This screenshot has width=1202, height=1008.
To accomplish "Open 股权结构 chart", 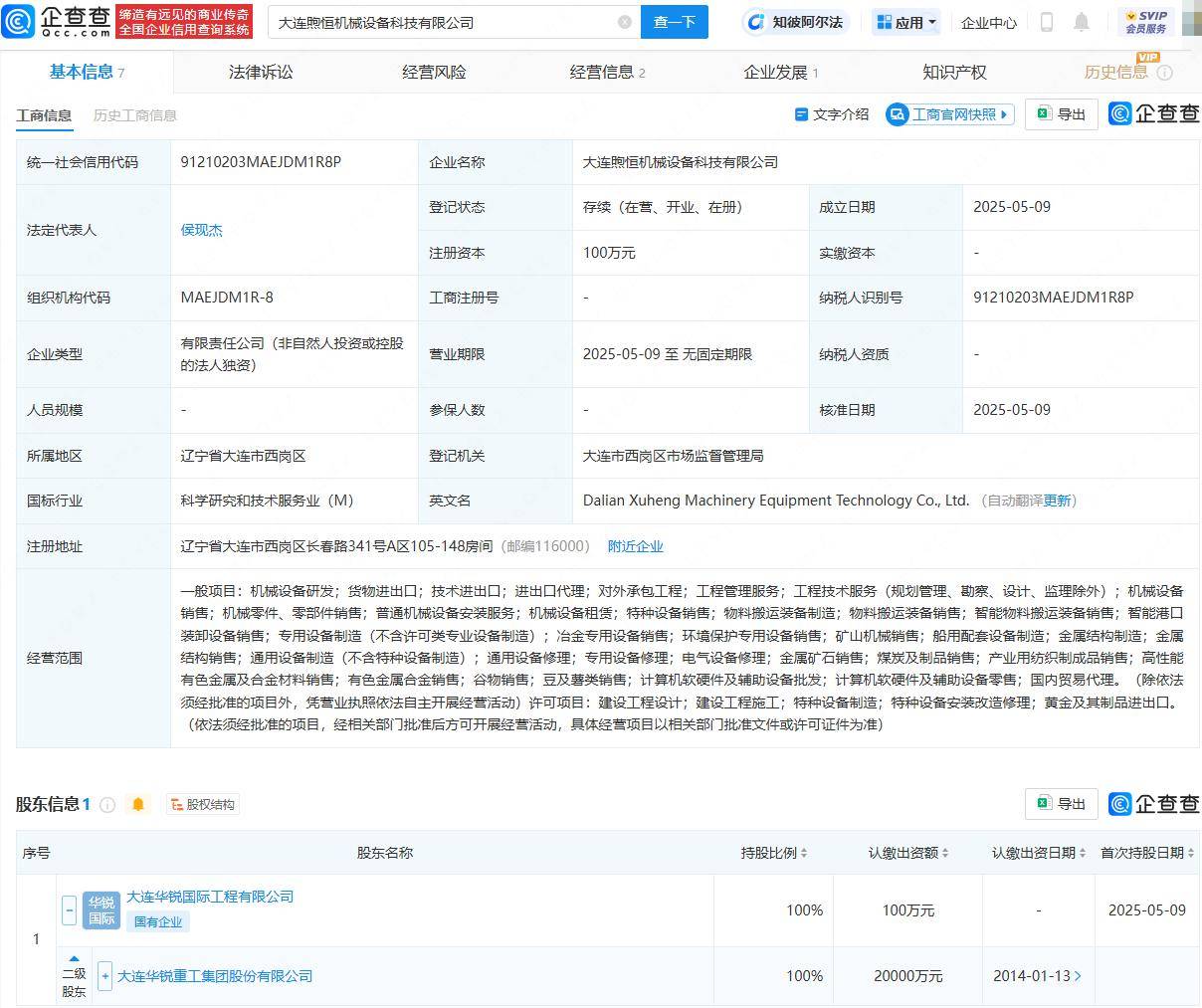I will 201,804.
